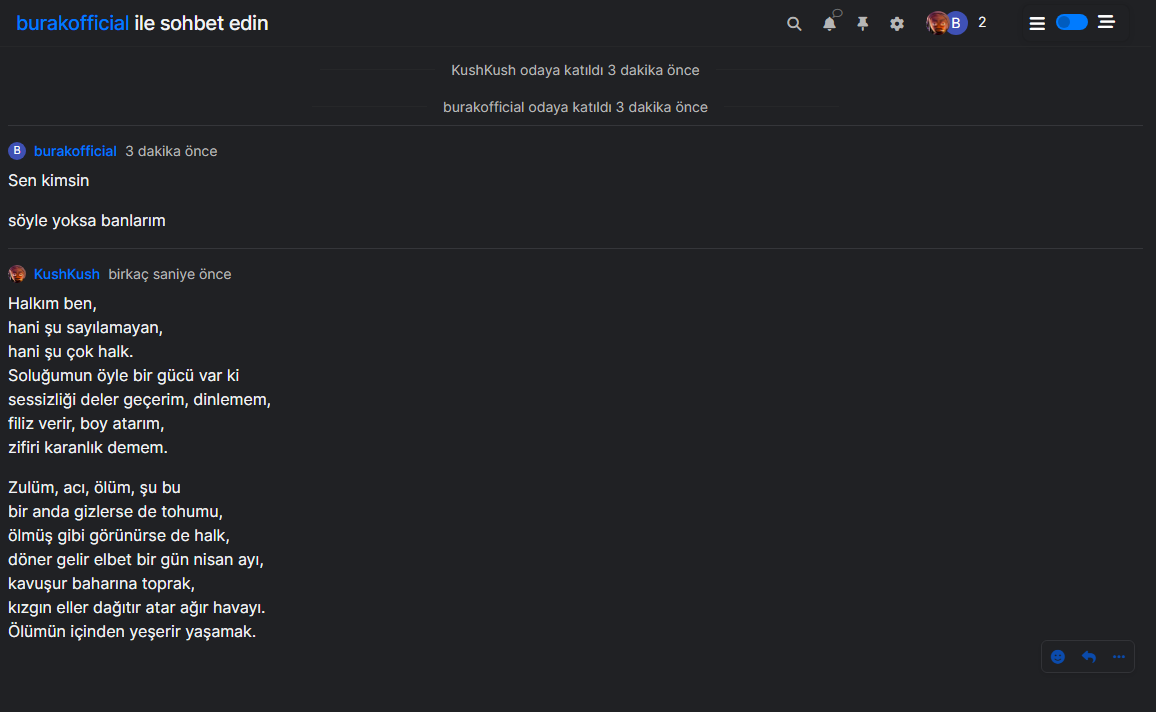The height and width of the screenshot is (712, 1156).
Task: Click the pin icon in the header
Action: [862, 22]
